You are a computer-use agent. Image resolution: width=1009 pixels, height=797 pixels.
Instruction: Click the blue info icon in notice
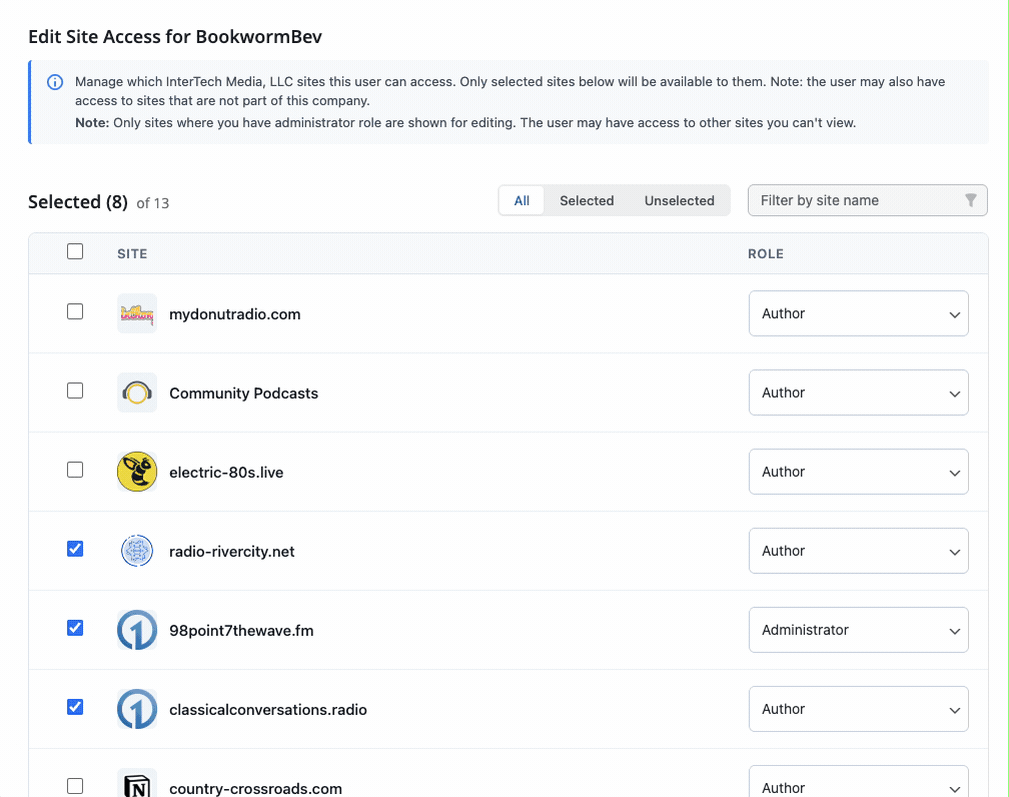(x=55, y=82)
